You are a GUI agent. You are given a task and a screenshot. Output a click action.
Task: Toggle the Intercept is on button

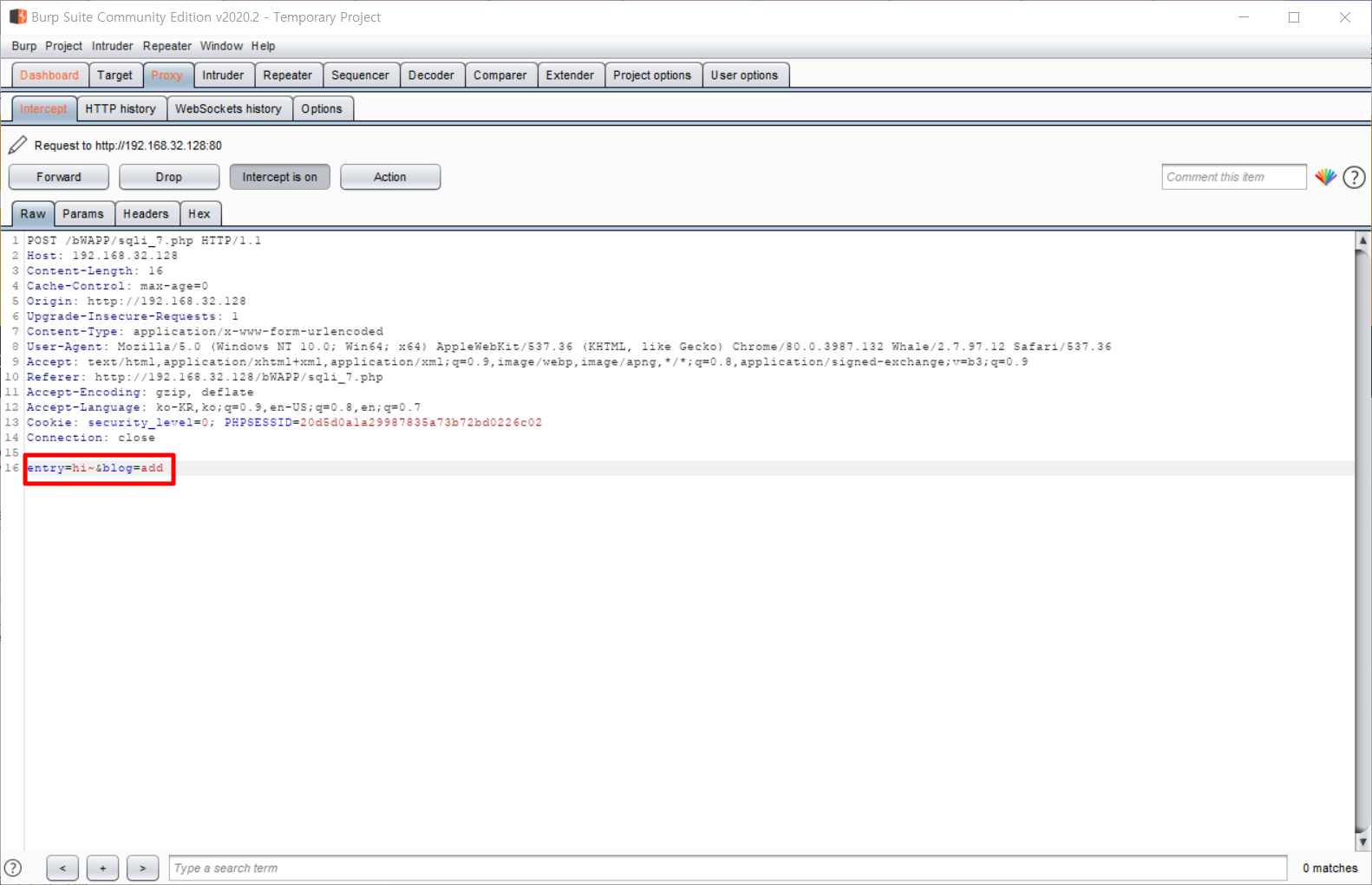point(279,177)
